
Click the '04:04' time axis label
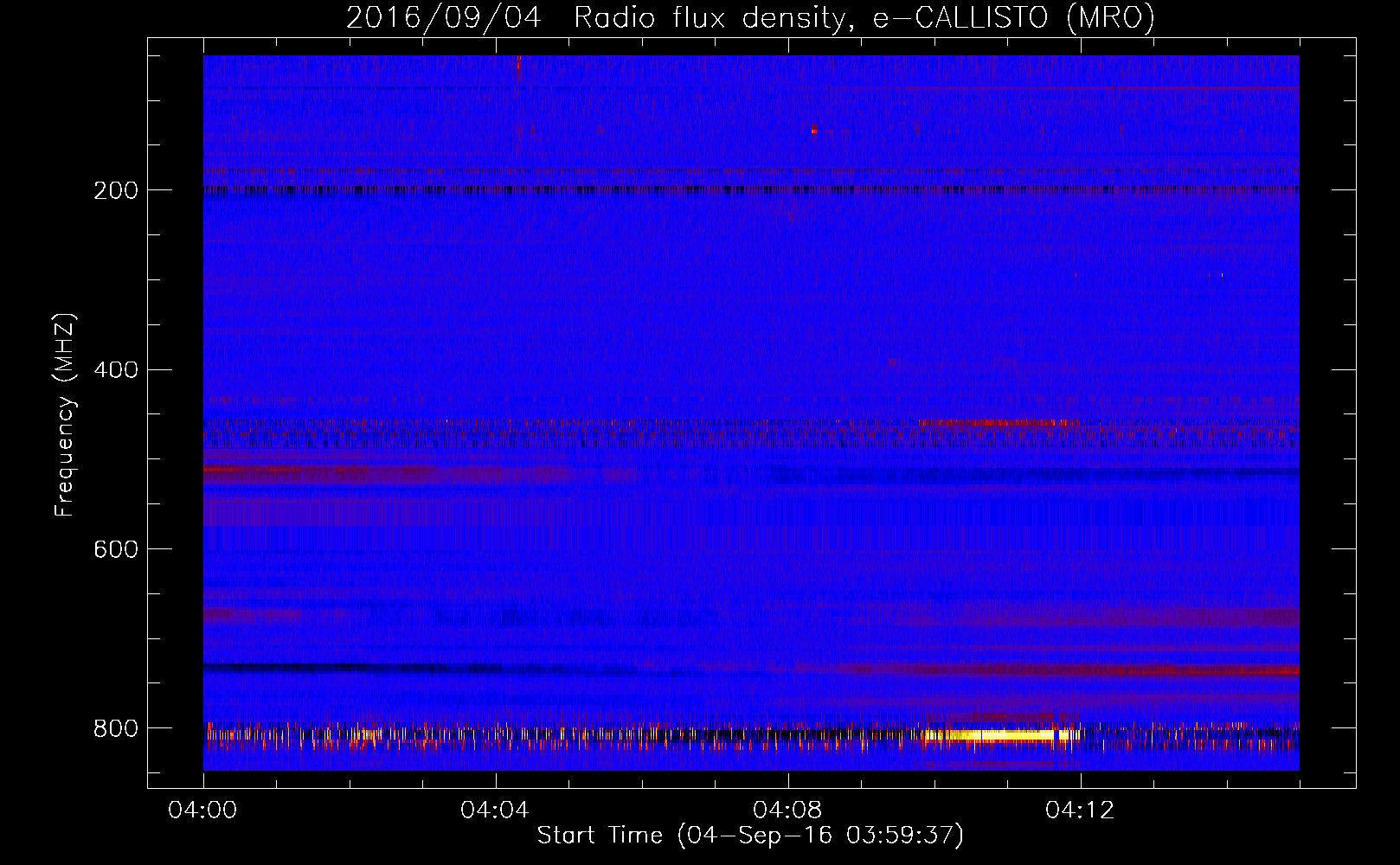tap(495, 811)
